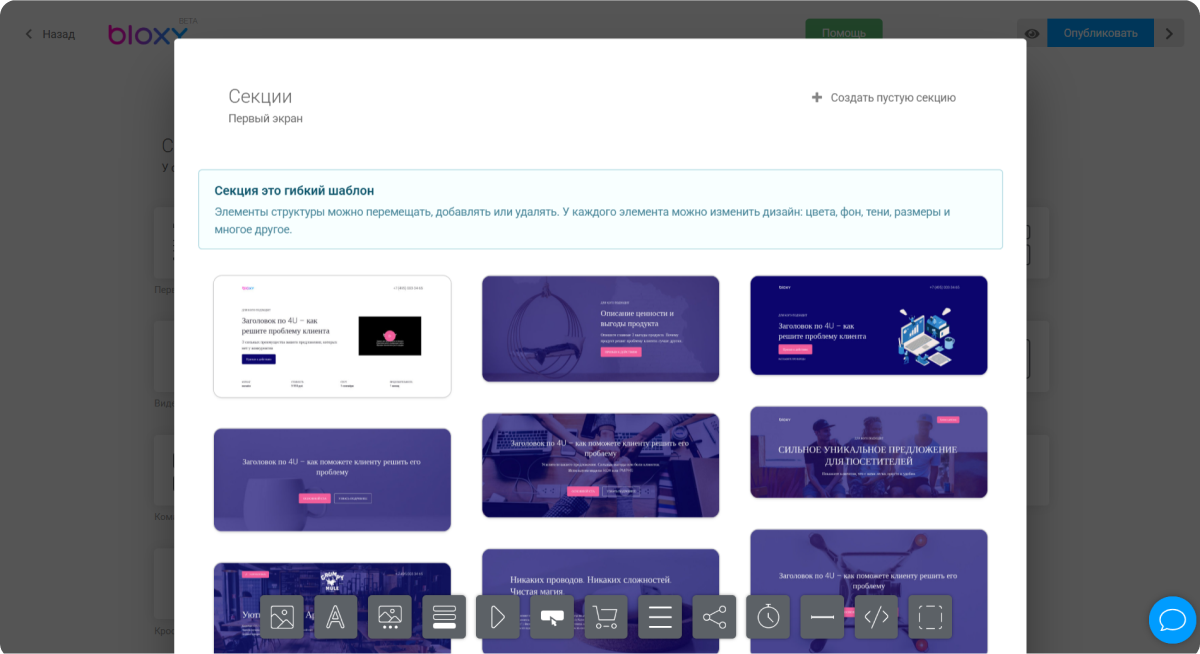Select the social share element icon

pyautogui.click(x=714, y=617)
